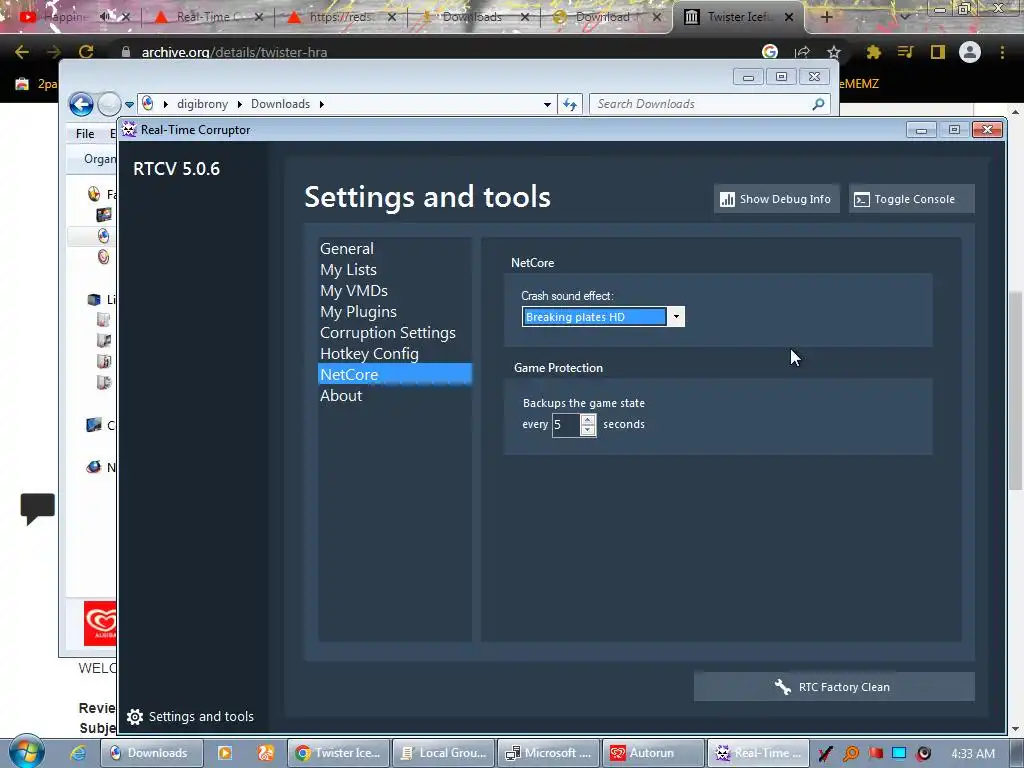Open the Local Group taskbar button
The width and height of the screenshot is (1024, 768).
coord(443,753)
